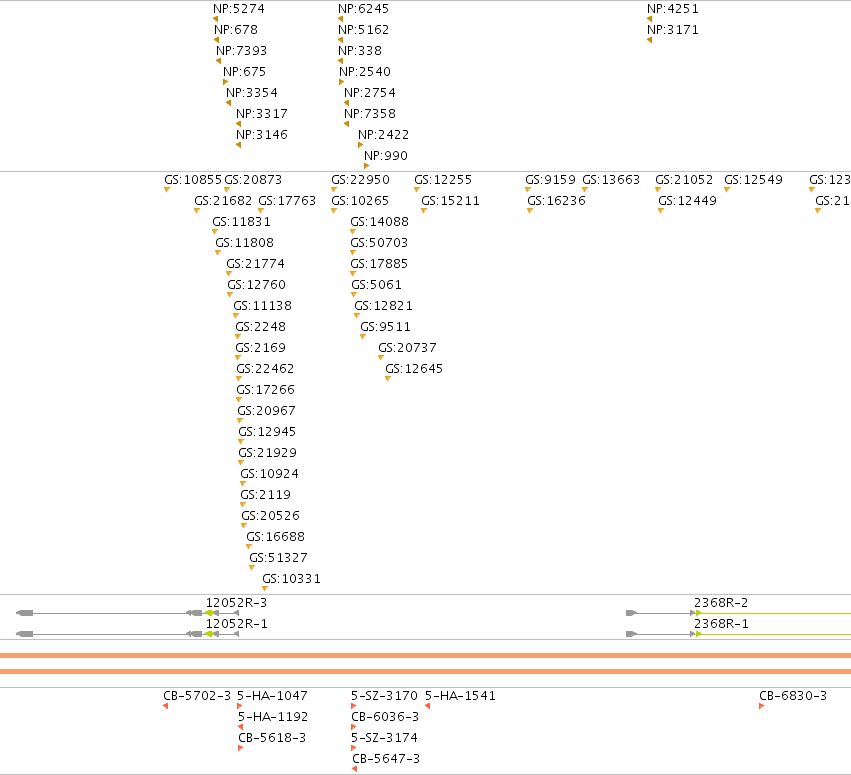Click the GS:12449 feature label
The width and height of the screenshot is (851, 775).
click(687, 201)
